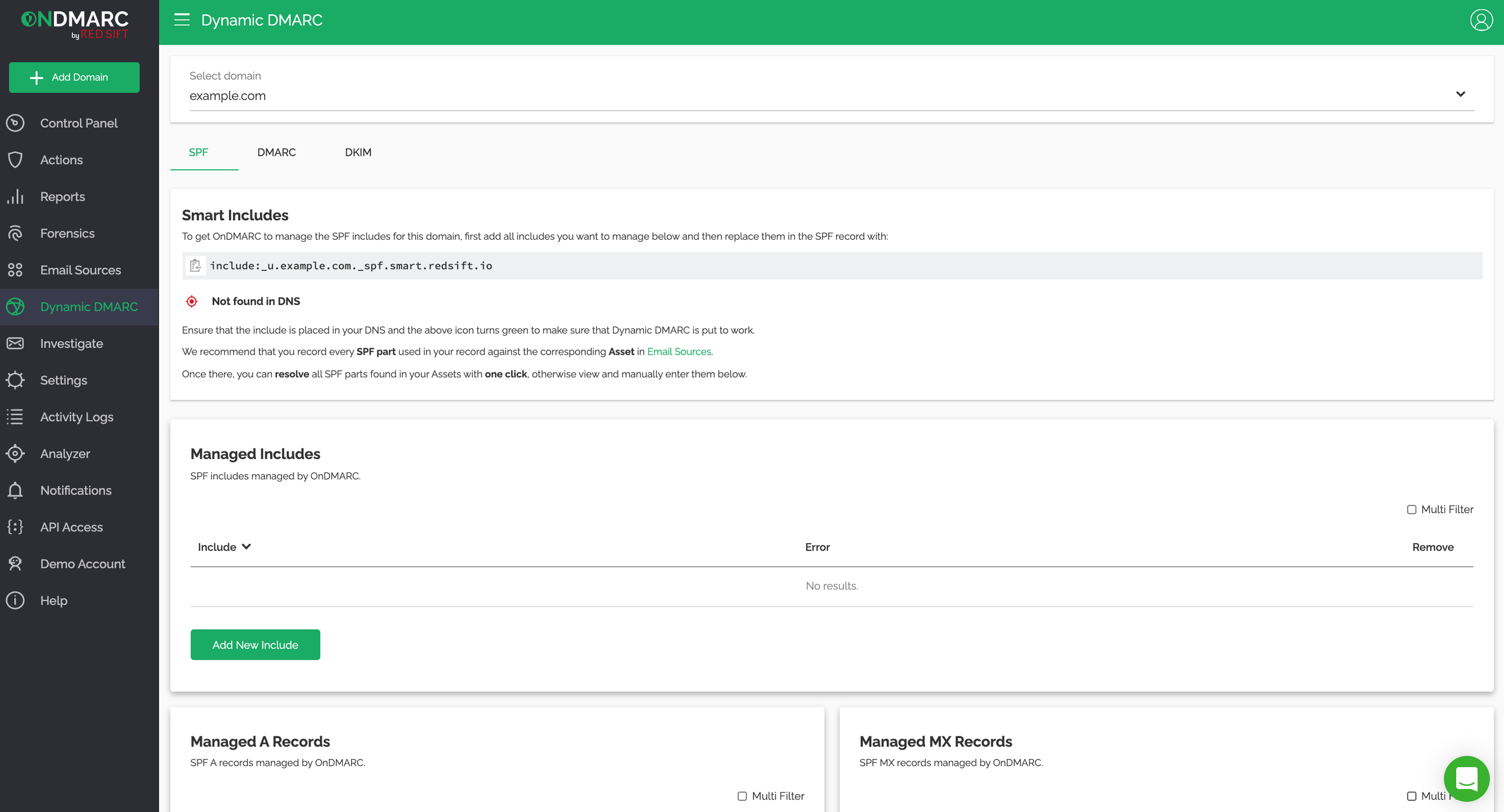Click the Actions shield icon
The image size is (1504, 812).
point(15,160)
